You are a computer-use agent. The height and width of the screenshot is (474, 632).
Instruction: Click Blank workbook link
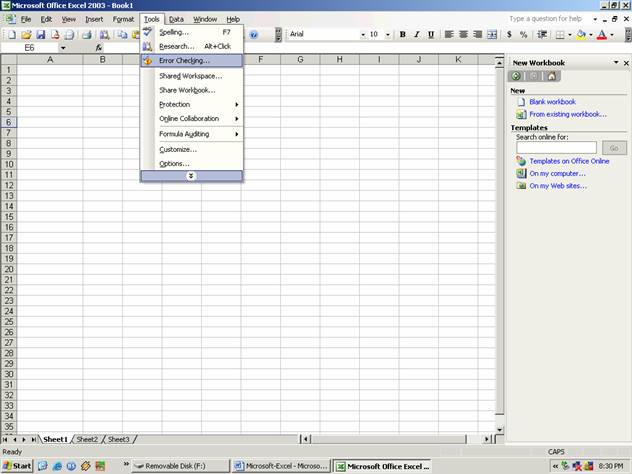[x=553, y=102]
